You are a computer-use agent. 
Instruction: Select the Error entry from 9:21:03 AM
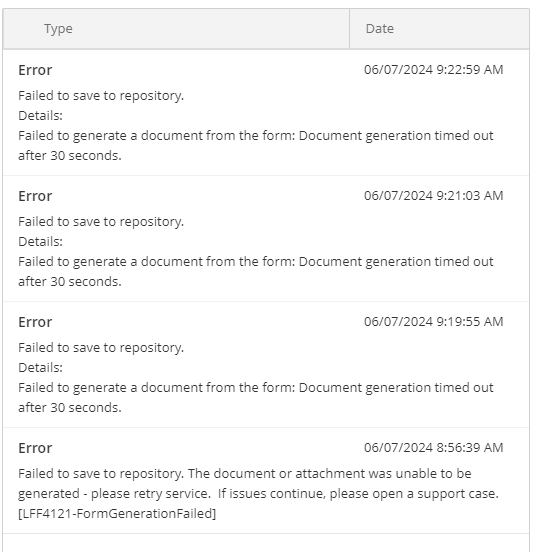[x=266, y=238]
